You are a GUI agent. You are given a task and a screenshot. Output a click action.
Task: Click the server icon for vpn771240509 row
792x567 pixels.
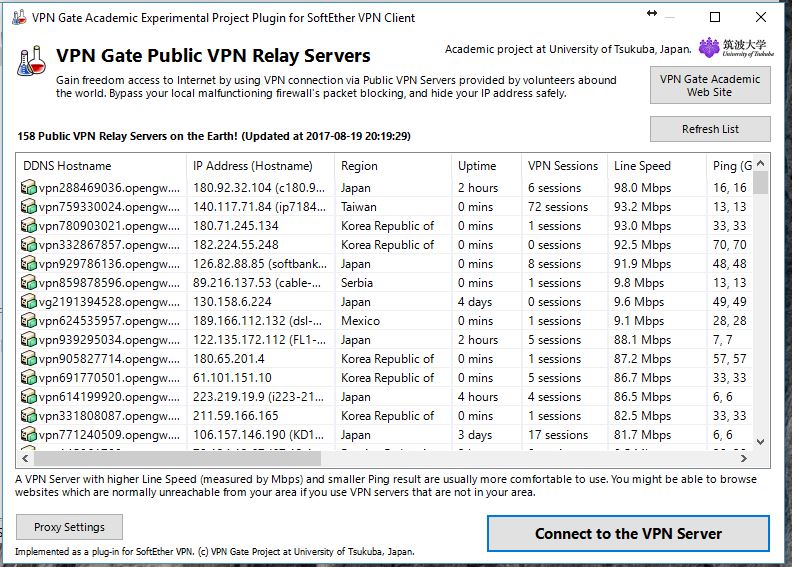[28, 435]
